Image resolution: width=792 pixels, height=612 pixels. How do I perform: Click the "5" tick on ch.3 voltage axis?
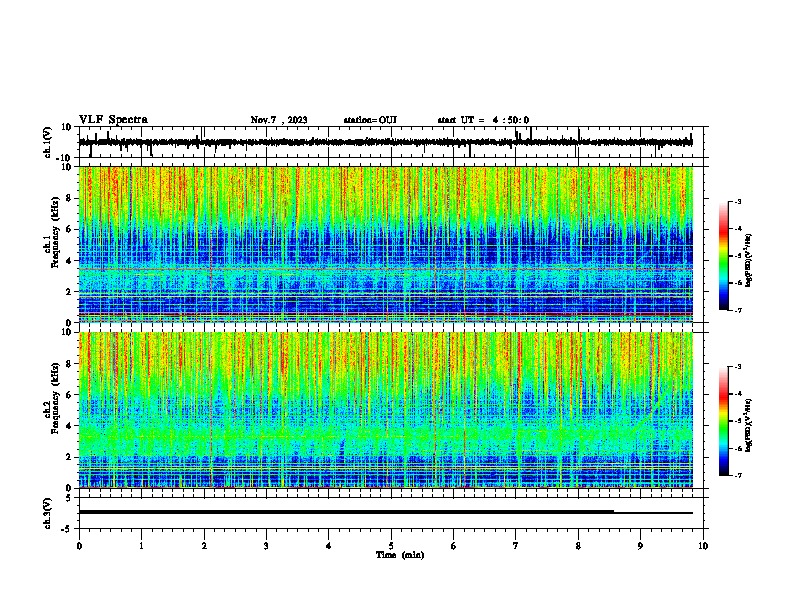tap(68, 498)
